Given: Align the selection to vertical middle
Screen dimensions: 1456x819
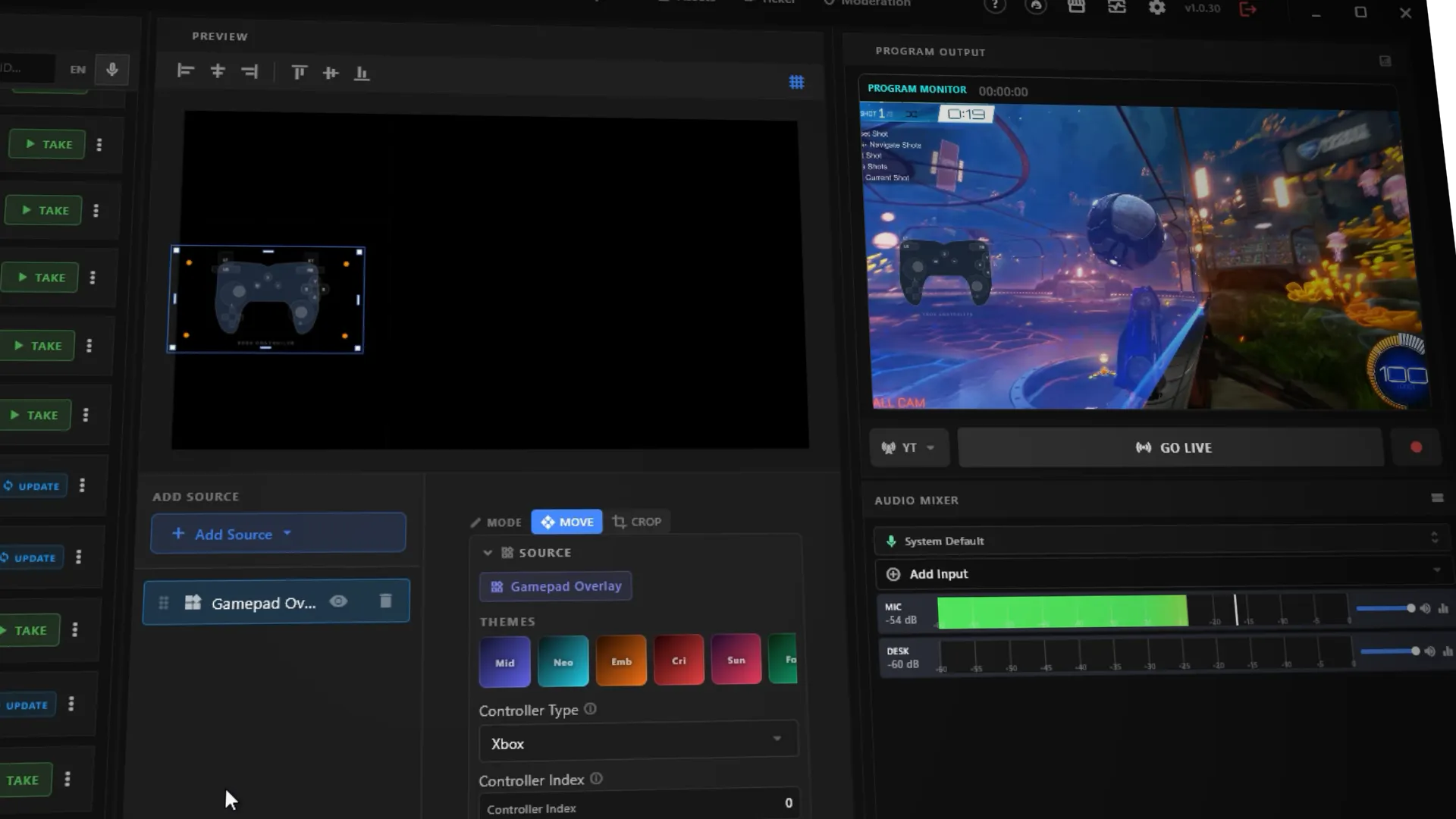Looking at the screenshot, I should coord(331,73).
